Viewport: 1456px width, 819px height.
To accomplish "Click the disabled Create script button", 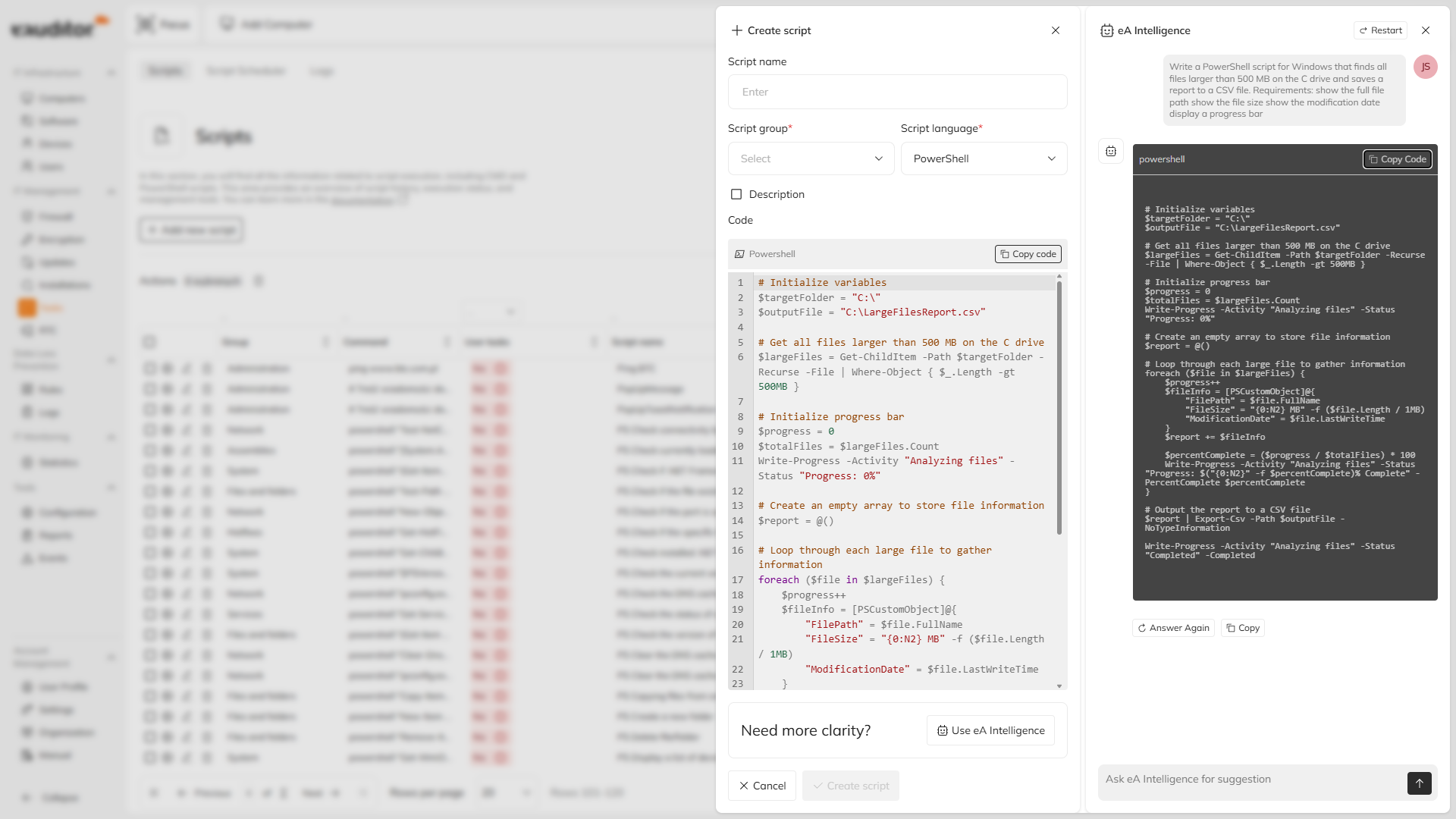I will coord(851,786).
